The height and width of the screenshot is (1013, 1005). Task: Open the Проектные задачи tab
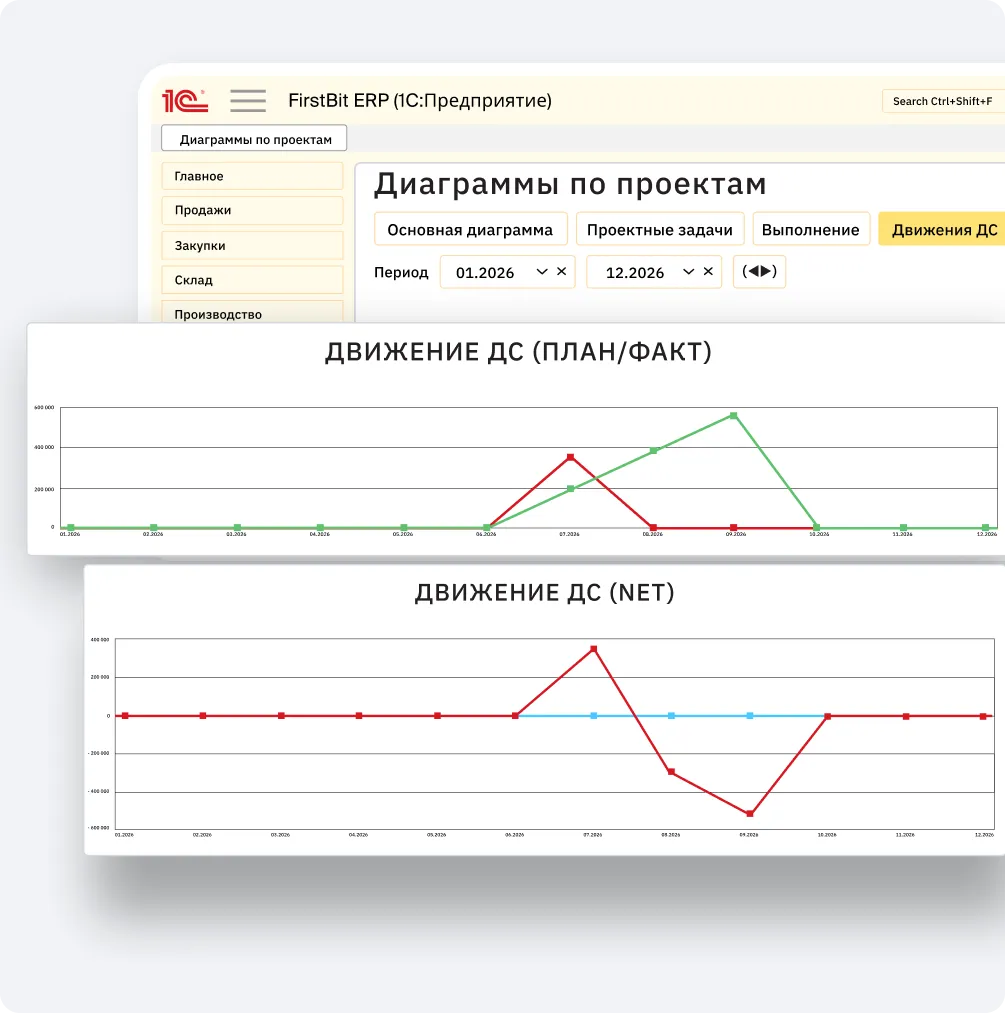point(659,229)
